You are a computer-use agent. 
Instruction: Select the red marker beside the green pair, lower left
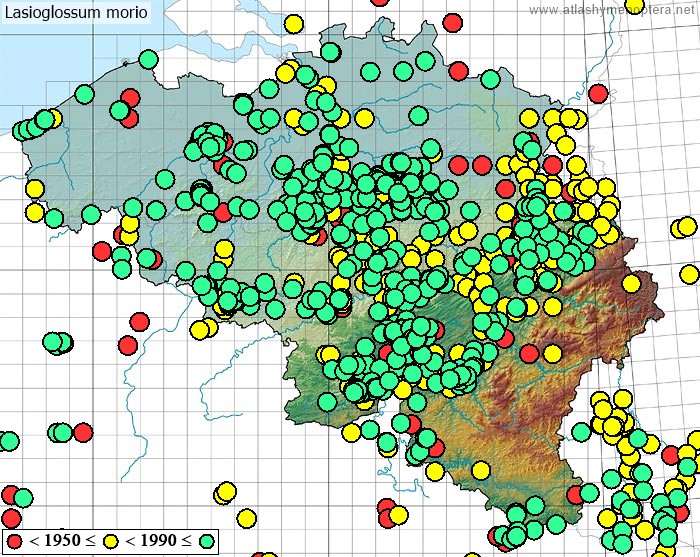tap(83, 432)
